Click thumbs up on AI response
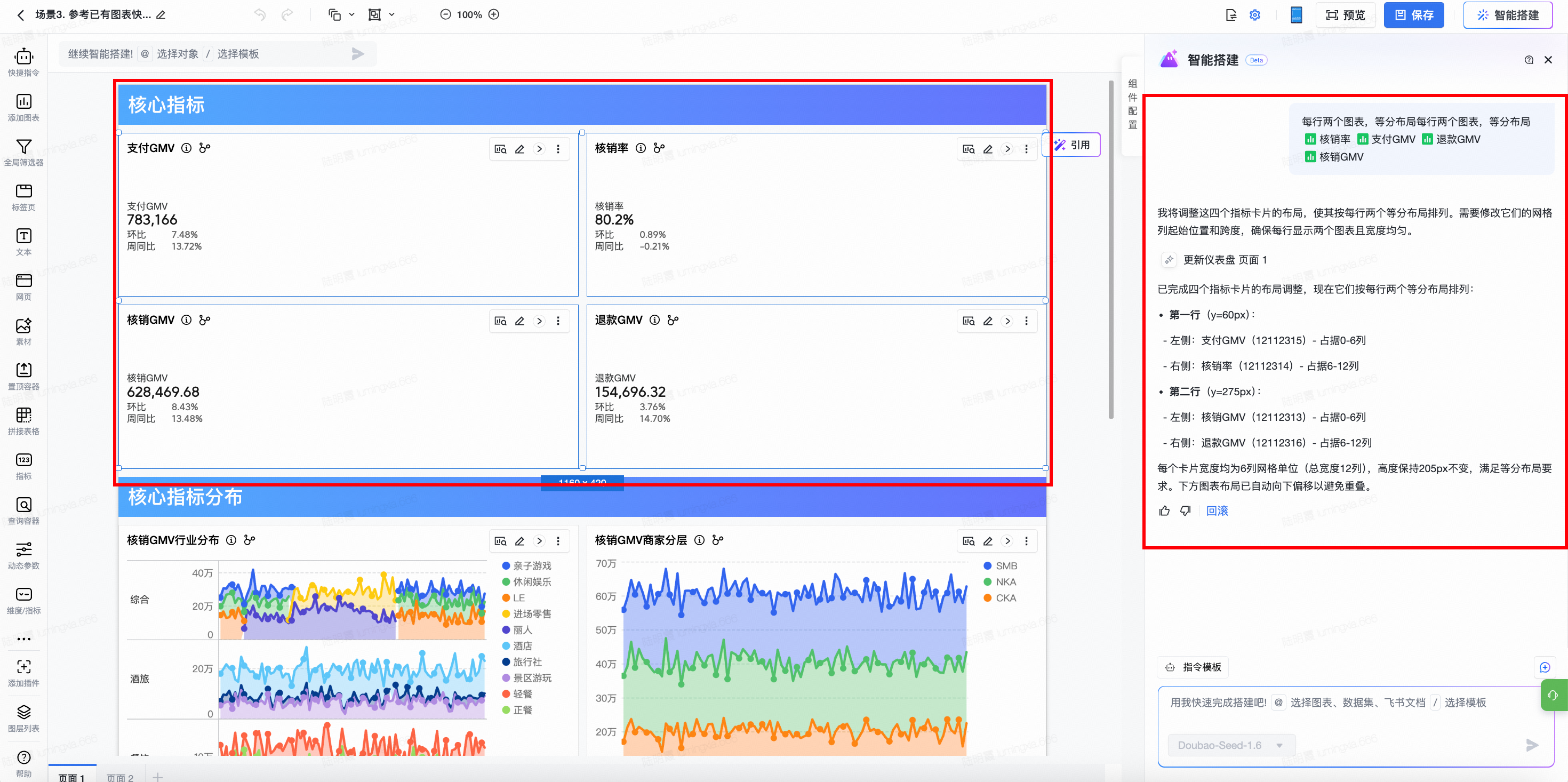 point(1164,511)
